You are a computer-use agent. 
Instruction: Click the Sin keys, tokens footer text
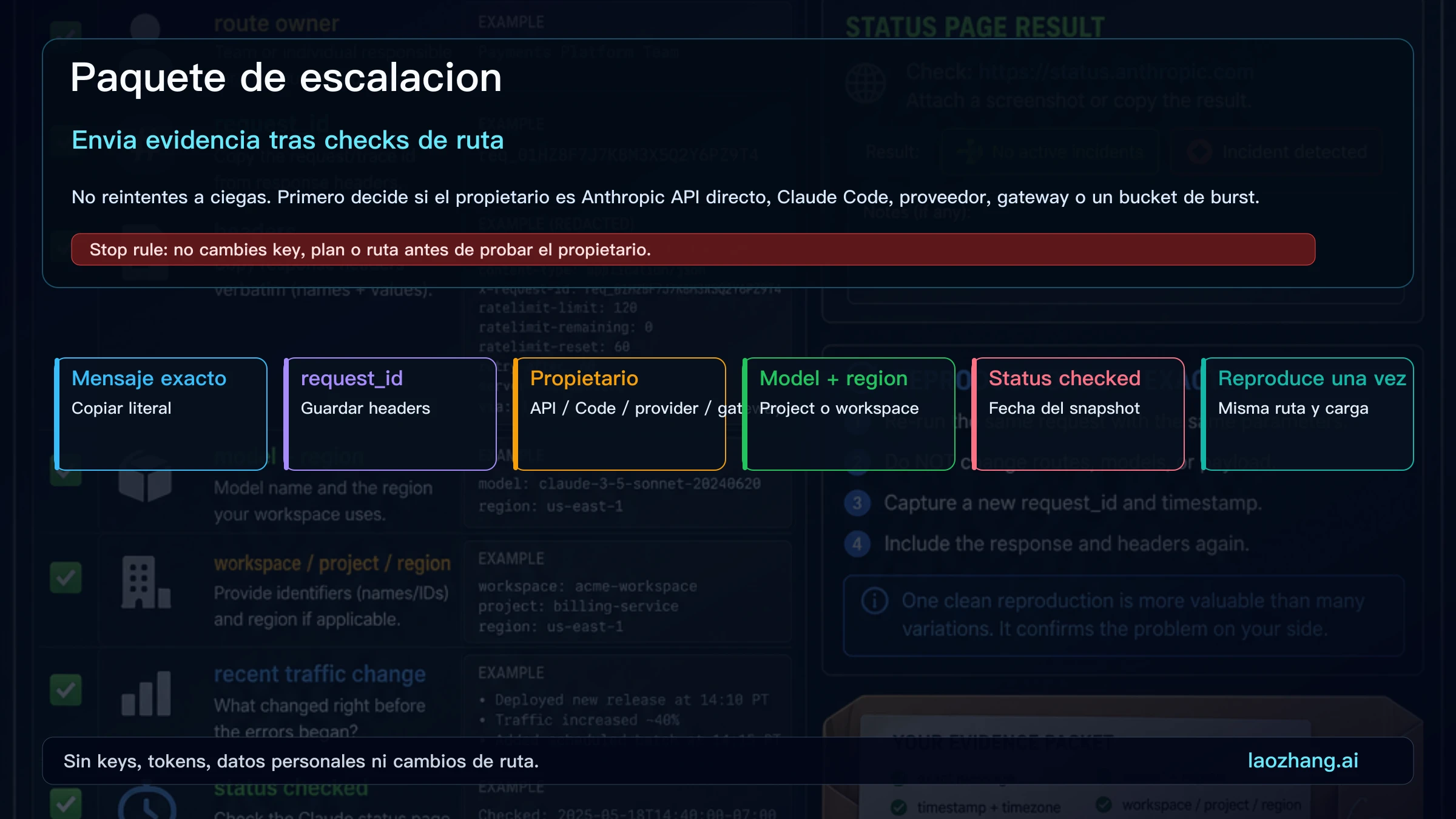click(302, 761)
